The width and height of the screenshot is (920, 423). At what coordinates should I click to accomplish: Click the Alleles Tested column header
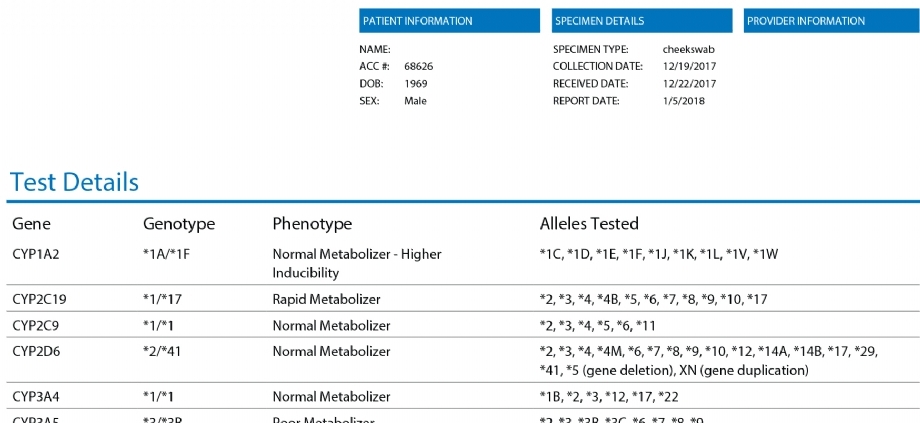[x=589, y=224]
